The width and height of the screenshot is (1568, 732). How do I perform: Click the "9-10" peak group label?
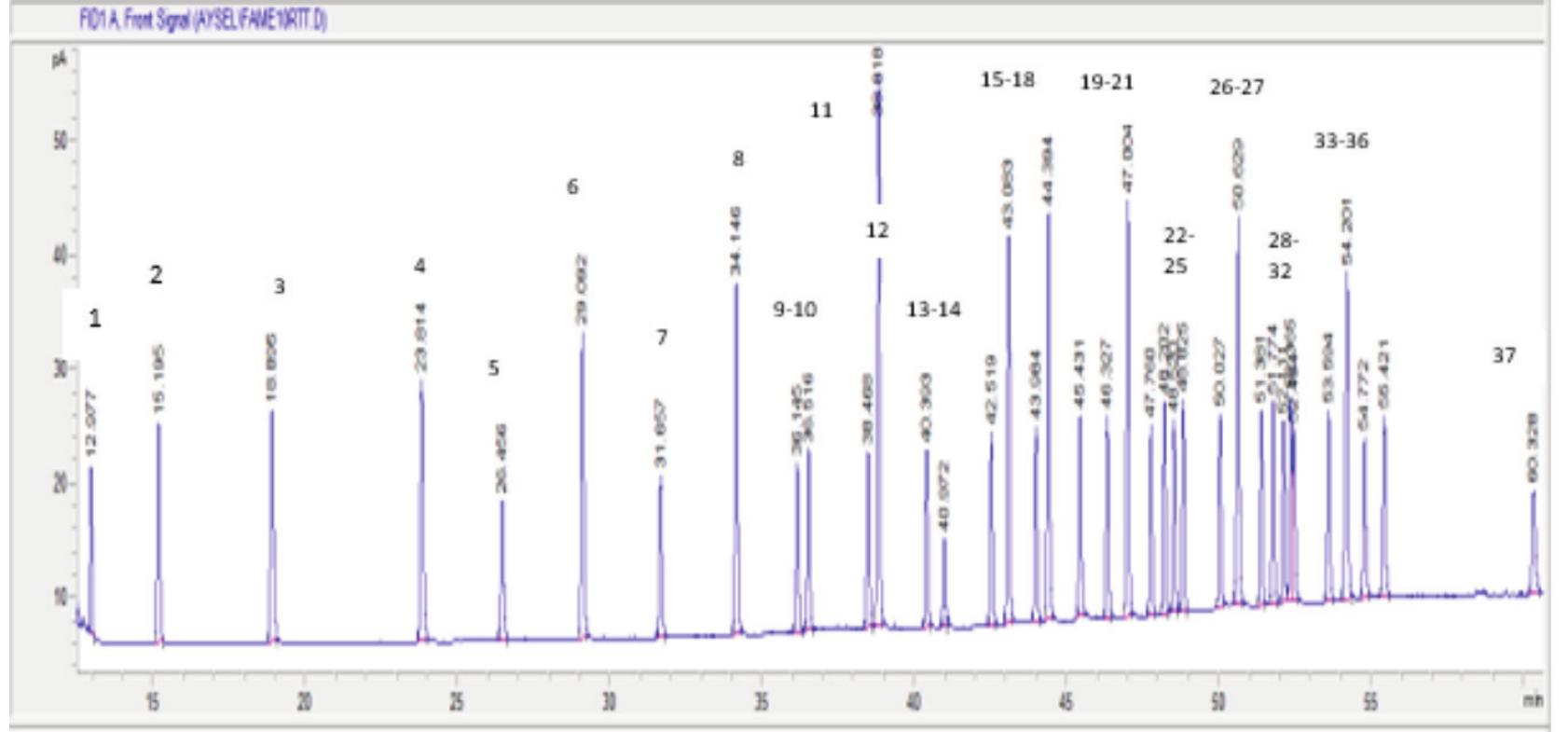tap(794, 310)
